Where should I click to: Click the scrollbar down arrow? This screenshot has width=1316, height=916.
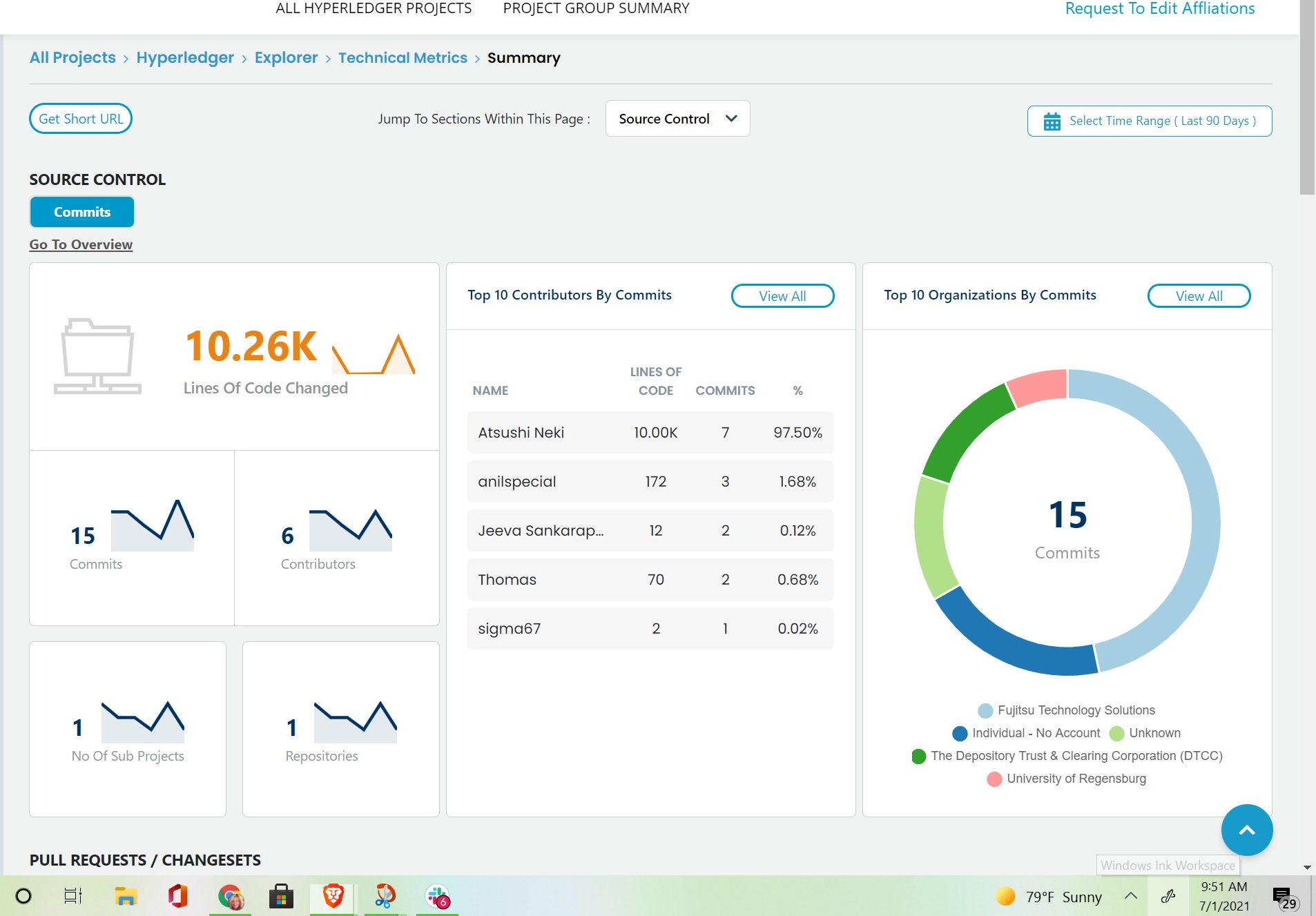click(1307, 868)
